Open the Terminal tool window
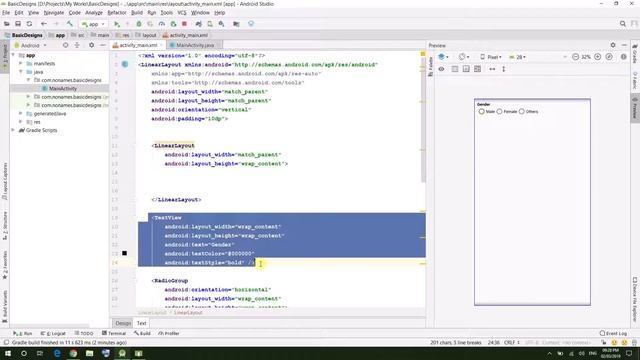 [x=114, y=333]
